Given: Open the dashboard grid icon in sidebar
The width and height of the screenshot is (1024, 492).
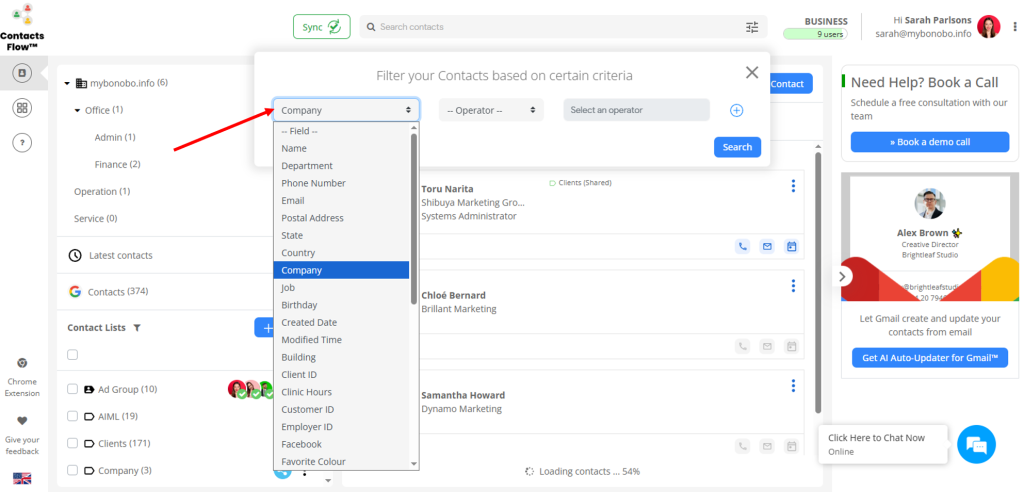Looking at the screenshot, I should pyautogui.click(x=22, y=108).
